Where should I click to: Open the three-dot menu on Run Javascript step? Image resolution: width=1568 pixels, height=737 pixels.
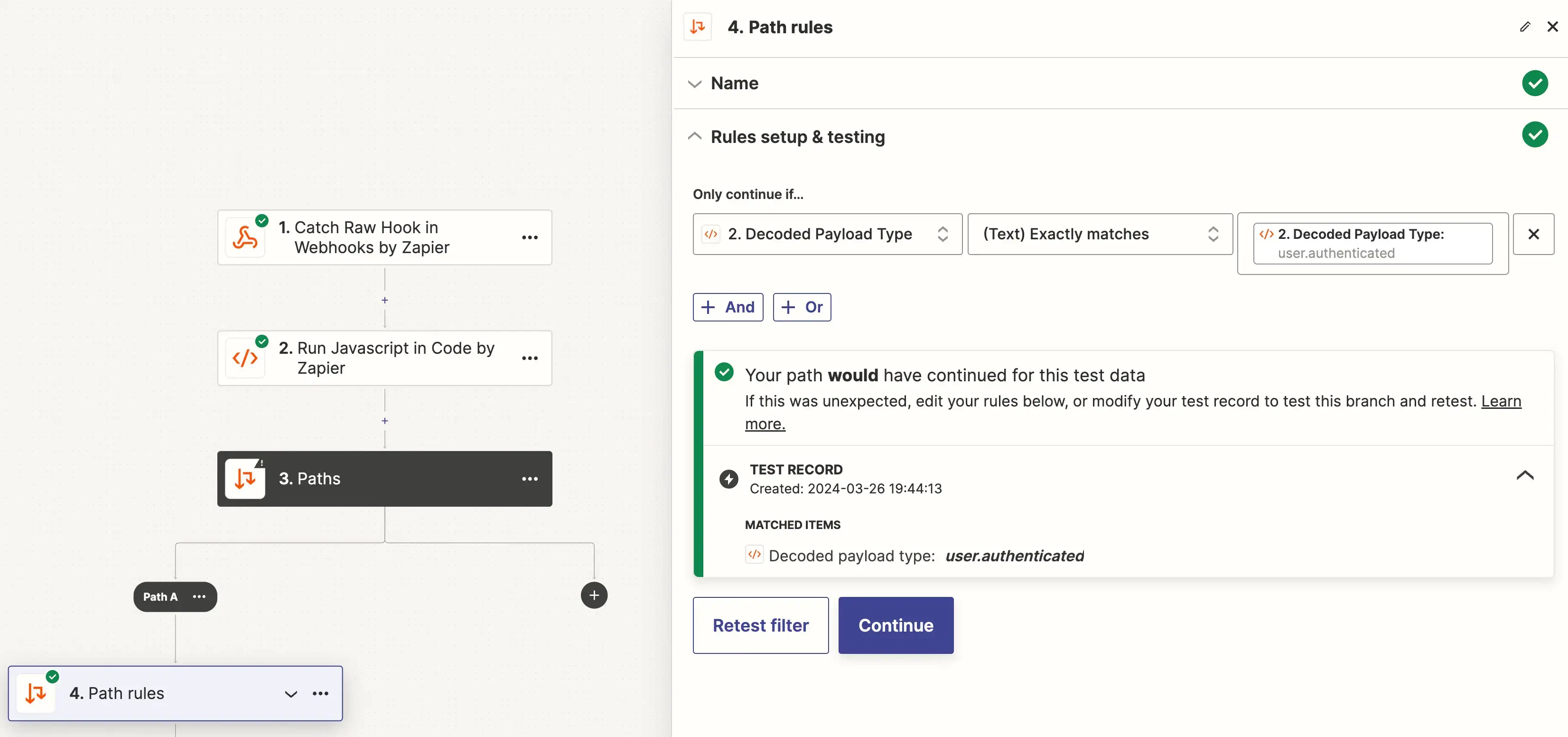[x=530, y=358]
